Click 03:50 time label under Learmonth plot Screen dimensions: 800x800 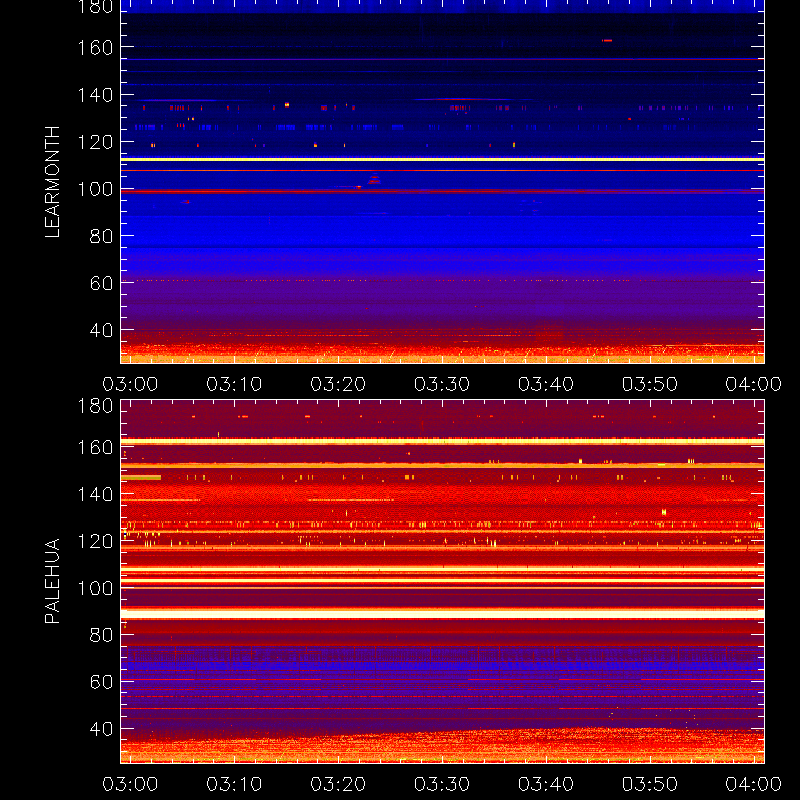click(x=649, y=384)
